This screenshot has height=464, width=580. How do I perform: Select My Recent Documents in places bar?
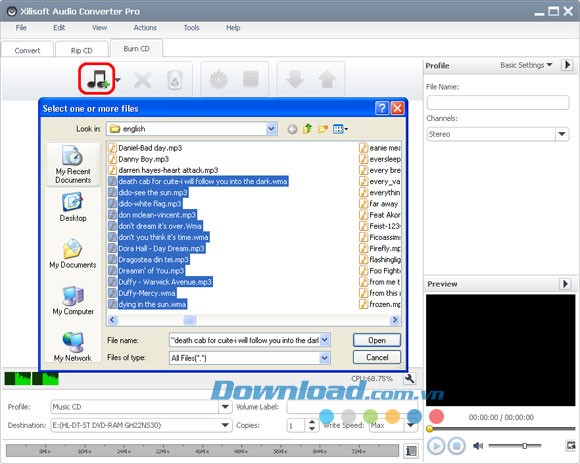tap(73, 165)
